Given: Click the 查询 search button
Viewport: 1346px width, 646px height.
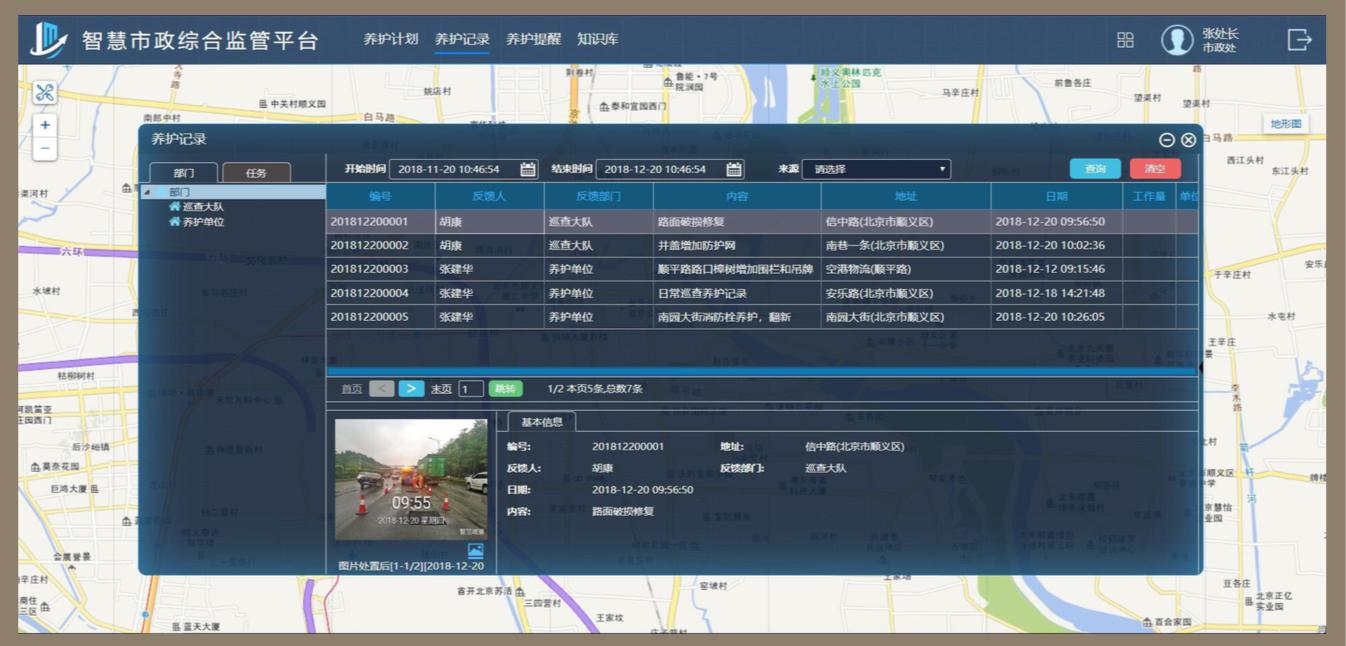Looking at the screenshot, I should click(1095, 169).
